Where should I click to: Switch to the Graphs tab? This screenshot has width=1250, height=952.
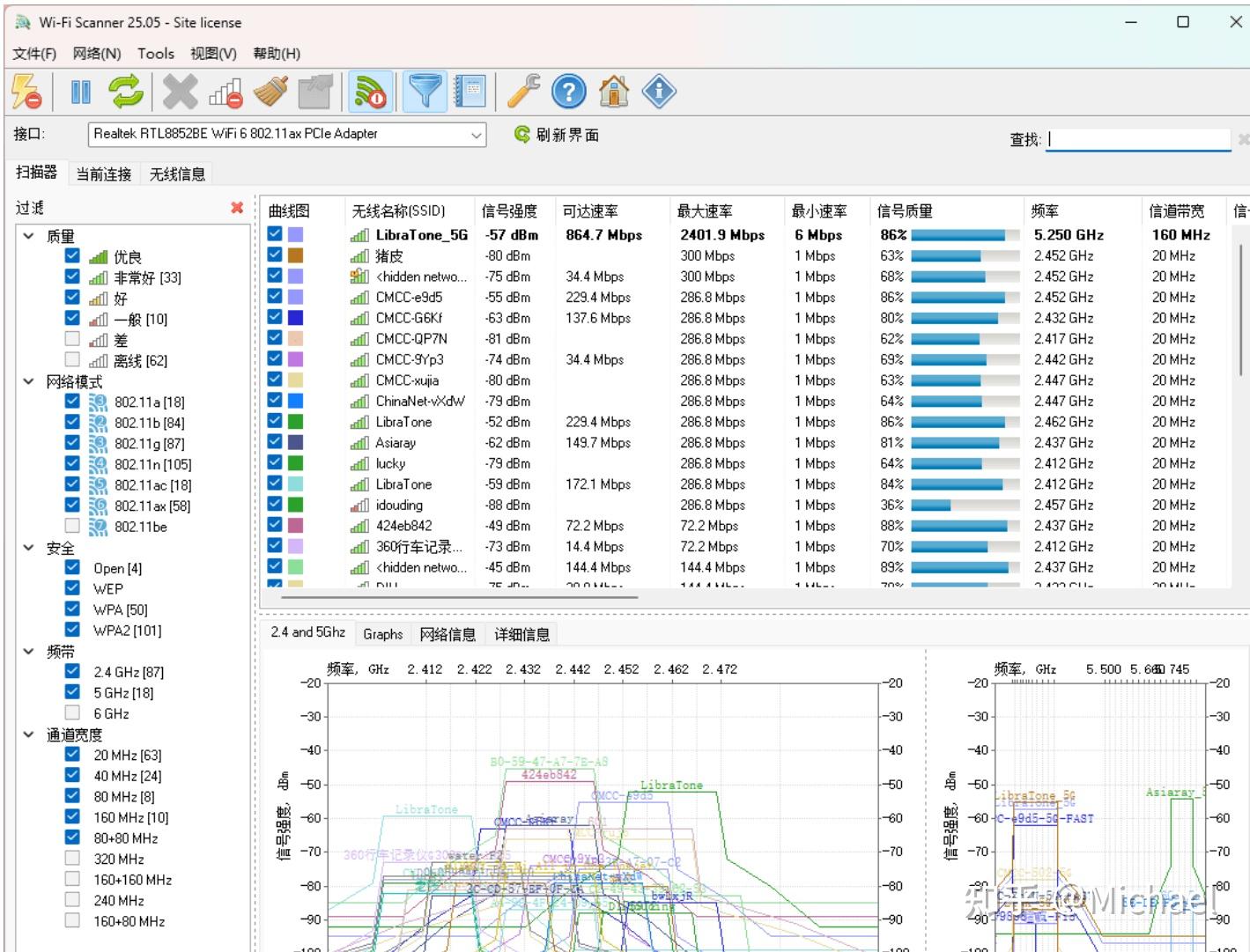383,633
